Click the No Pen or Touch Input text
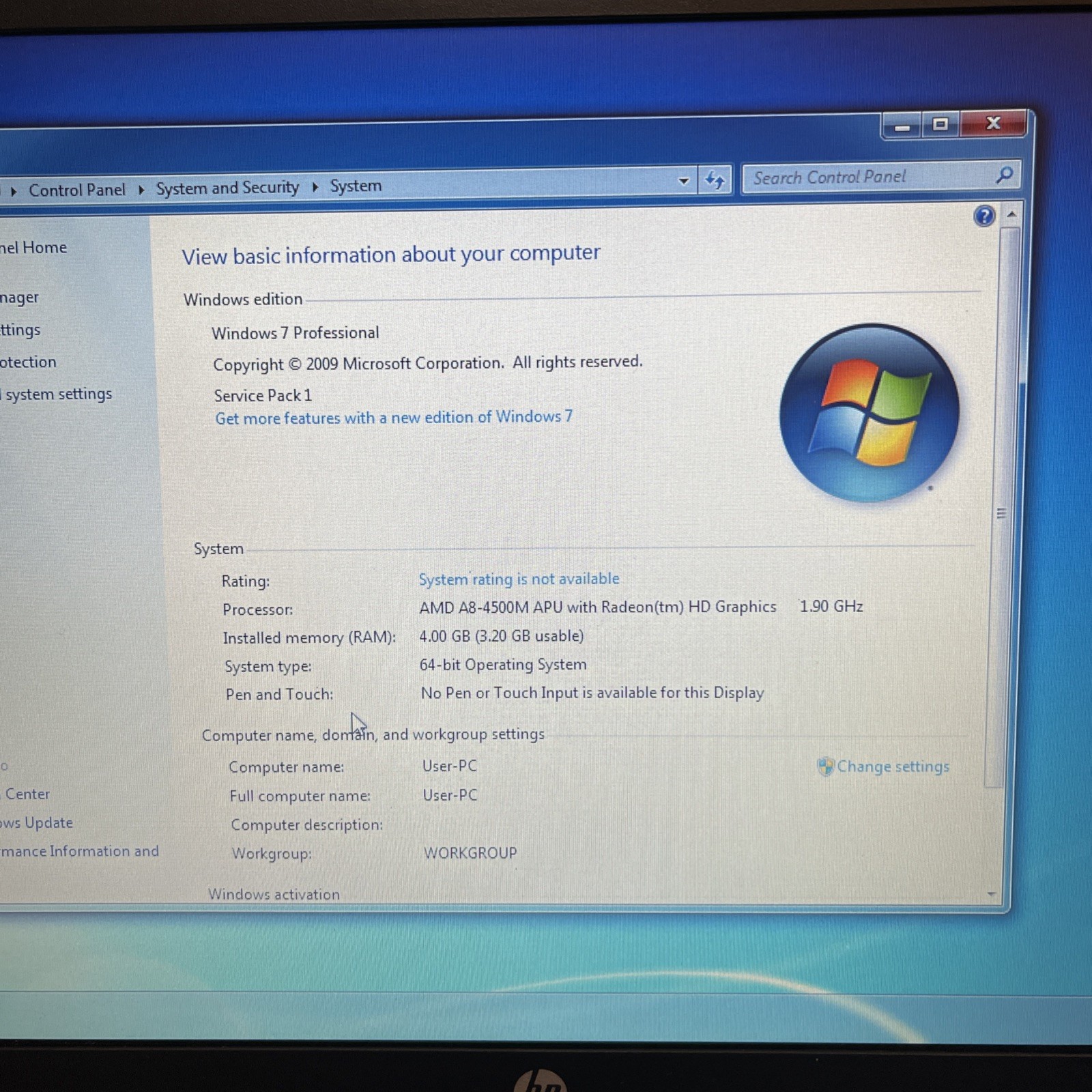Viewport: 1092px width, 1092px height. click(x=592, y=693)
